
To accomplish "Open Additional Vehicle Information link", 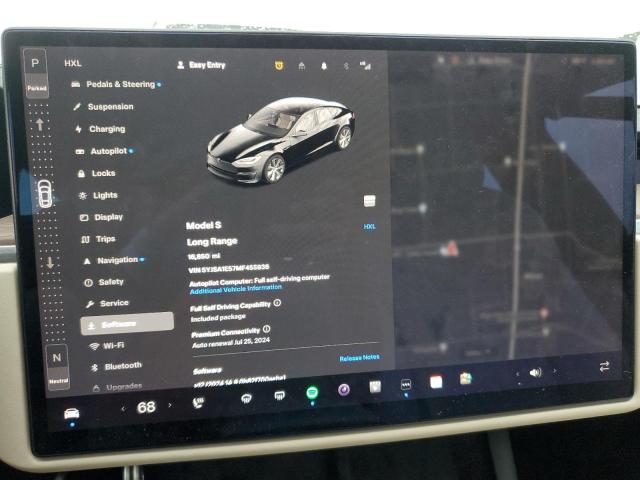I will tap(236, 289).
